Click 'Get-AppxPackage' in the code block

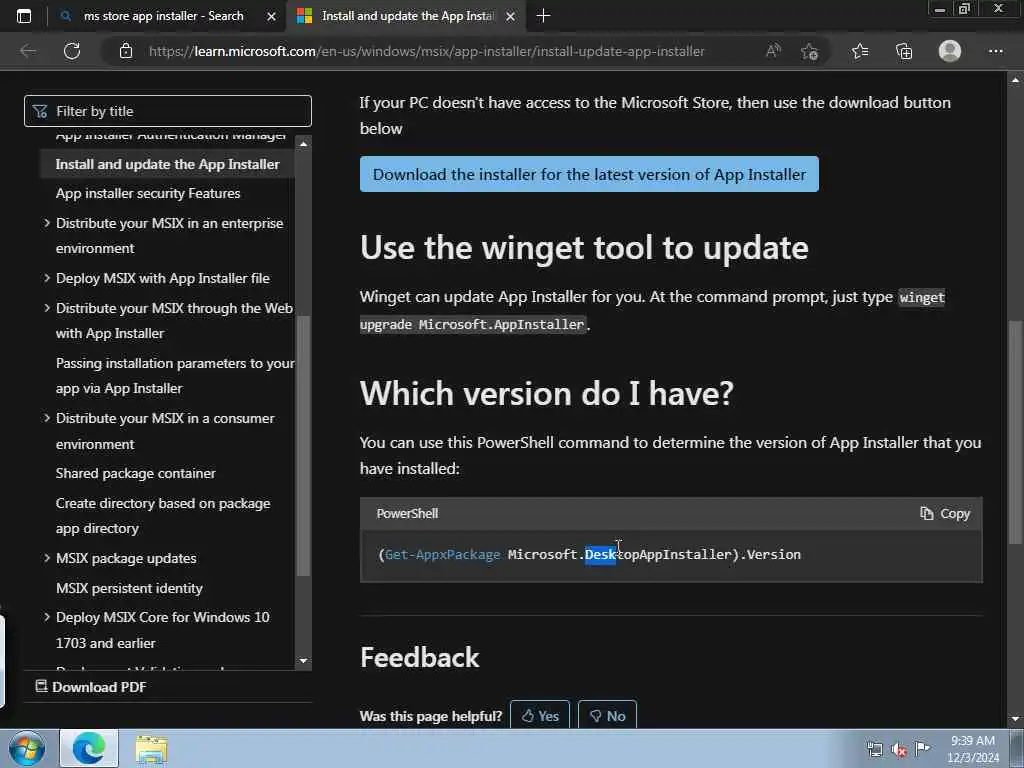[x=443, y=554]
